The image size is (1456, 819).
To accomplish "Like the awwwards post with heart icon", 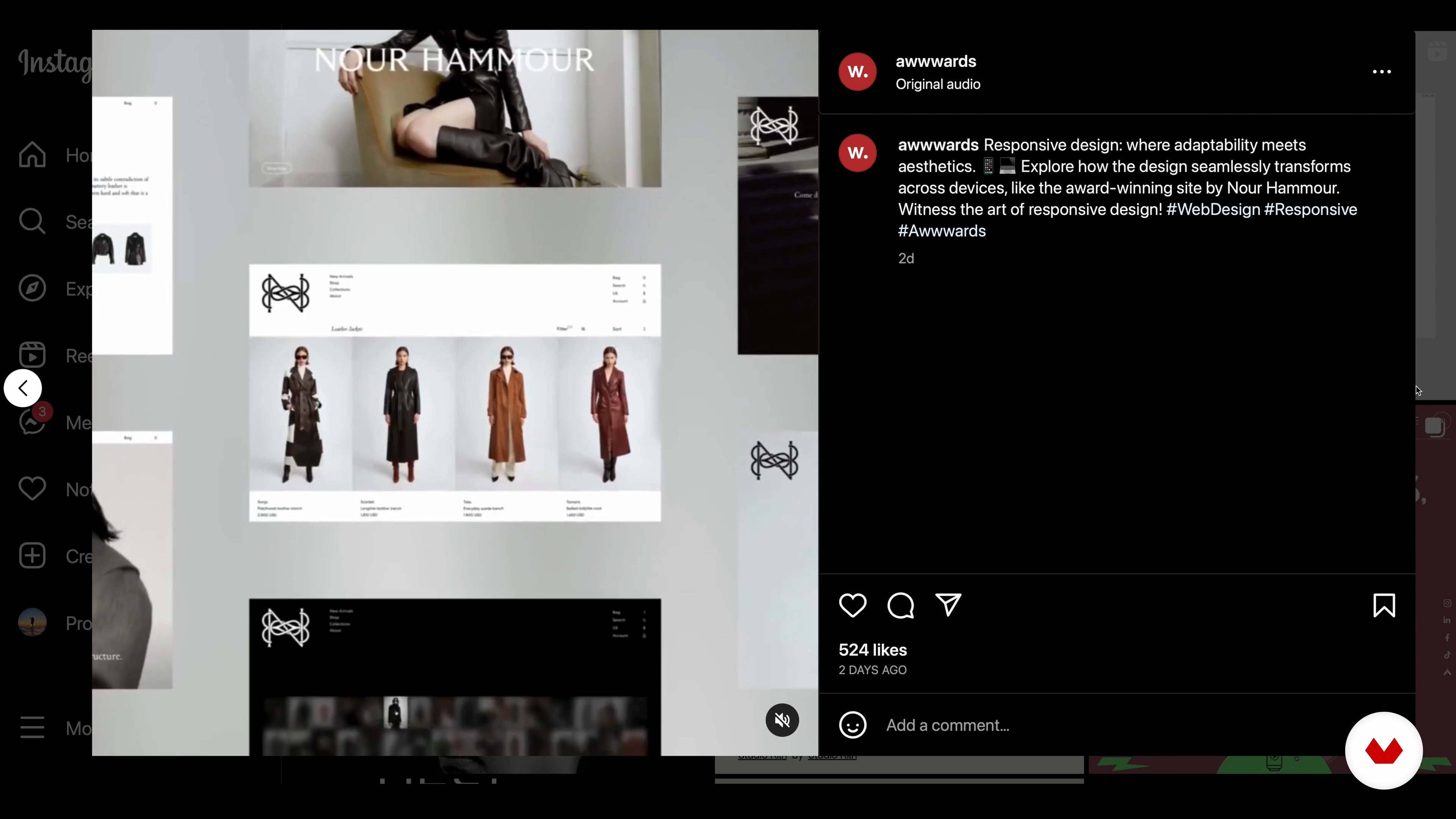I will click(852, 606).
